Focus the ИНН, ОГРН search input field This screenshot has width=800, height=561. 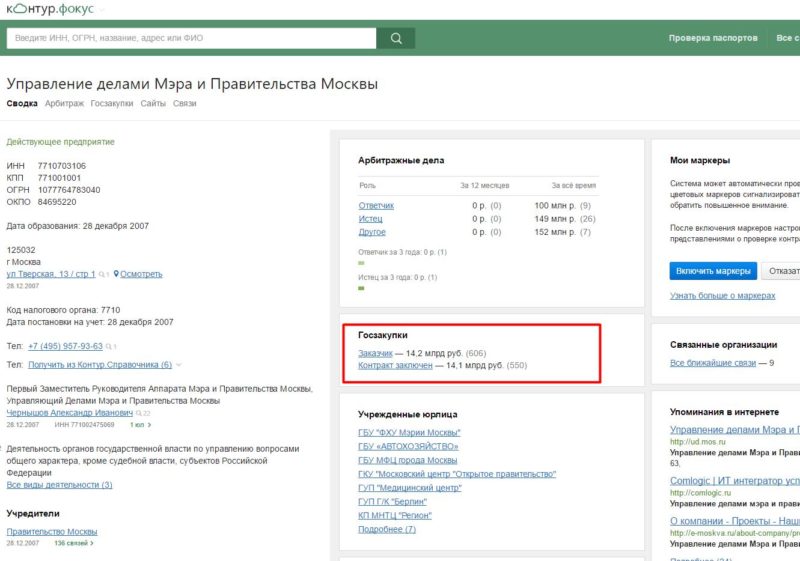coord(191,38)
